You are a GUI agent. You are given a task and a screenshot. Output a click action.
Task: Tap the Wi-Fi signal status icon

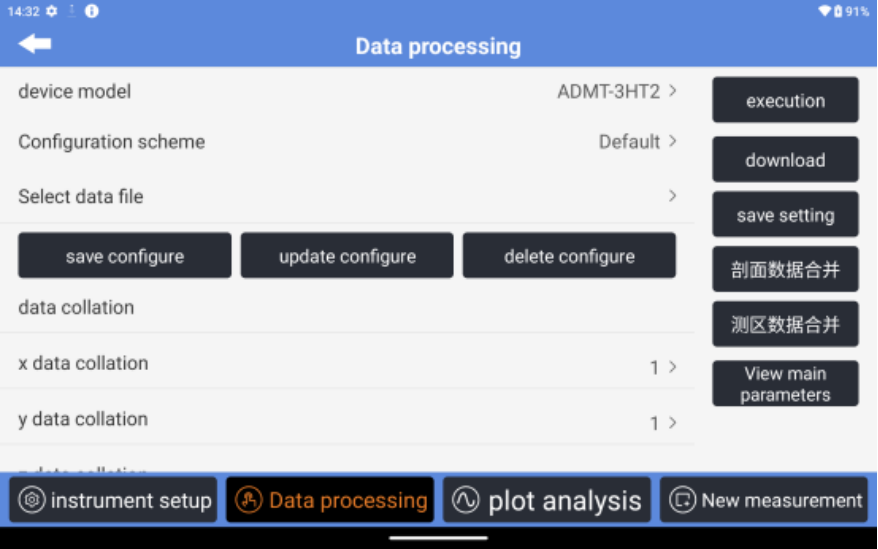tap(824, 11)
